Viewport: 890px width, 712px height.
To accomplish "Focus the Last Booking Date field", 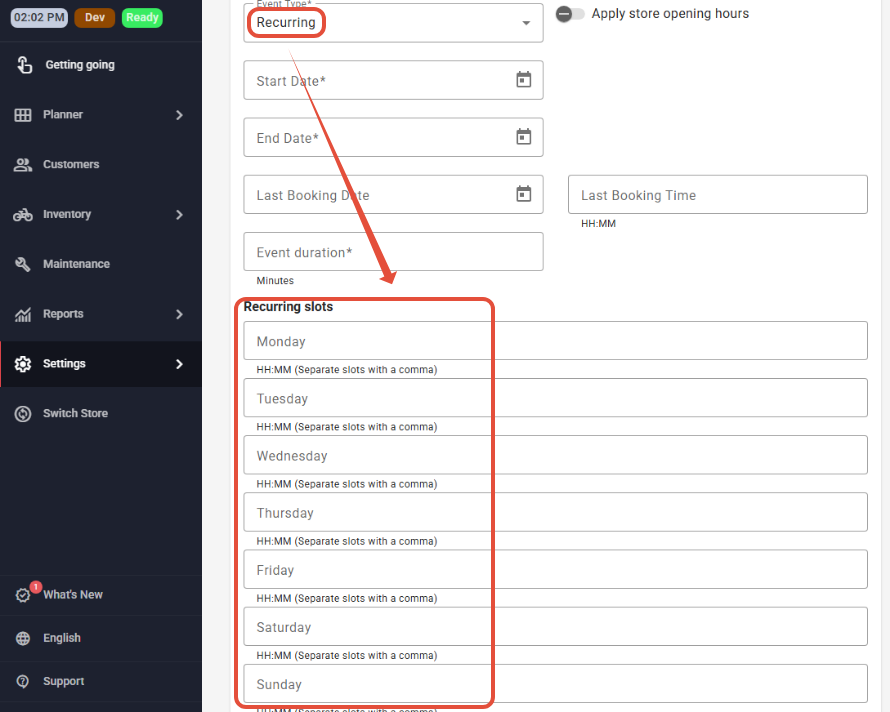I will (393, 195).
